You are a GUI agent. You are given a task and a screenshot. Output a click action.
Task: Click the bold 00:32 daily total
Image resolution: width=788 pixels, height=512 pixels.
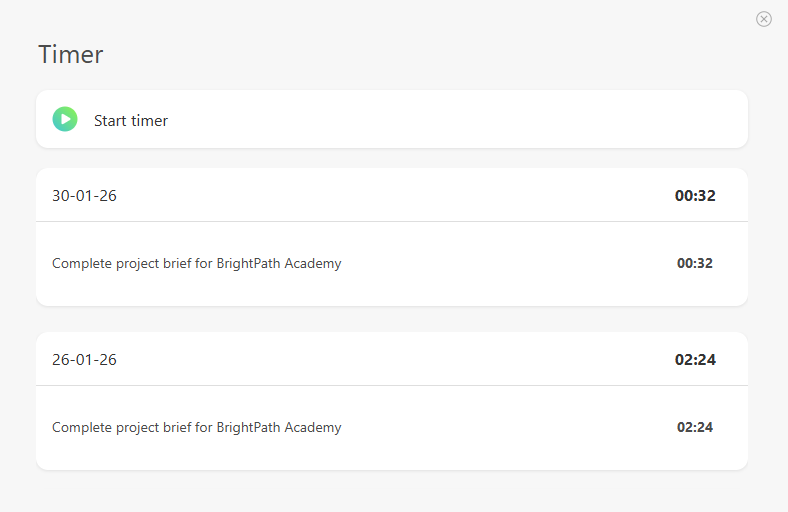tap(695, 196)
